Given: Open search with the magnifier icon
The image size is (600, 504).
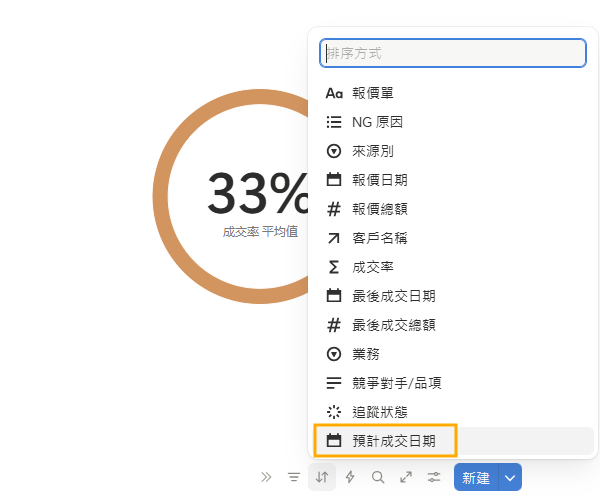Looking at the screenshot, I should pyautogui.click(x=378, y=478).
